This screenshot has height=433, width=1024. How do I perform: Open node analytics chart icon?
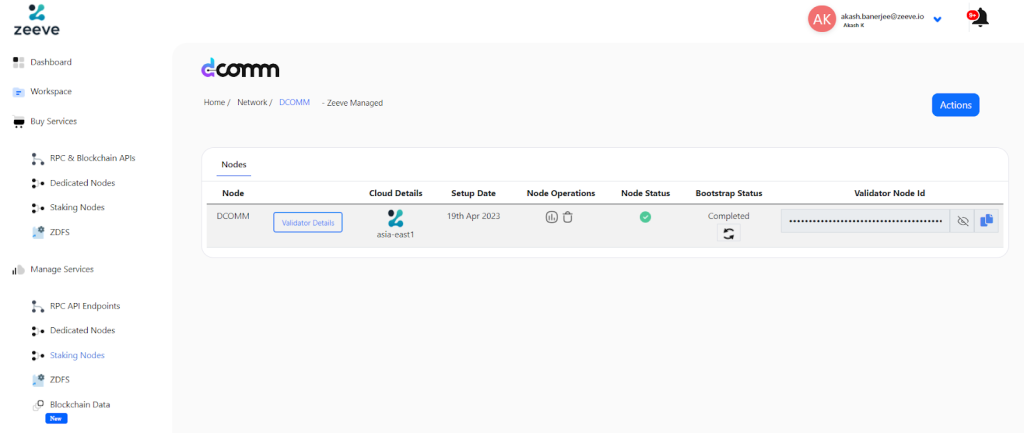tap(551, 217)
